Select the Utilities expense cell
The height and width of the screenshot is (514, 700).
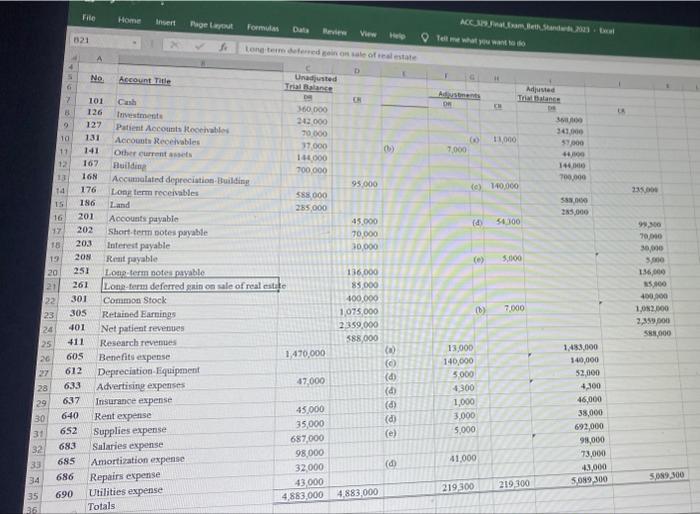coord(125,491)
